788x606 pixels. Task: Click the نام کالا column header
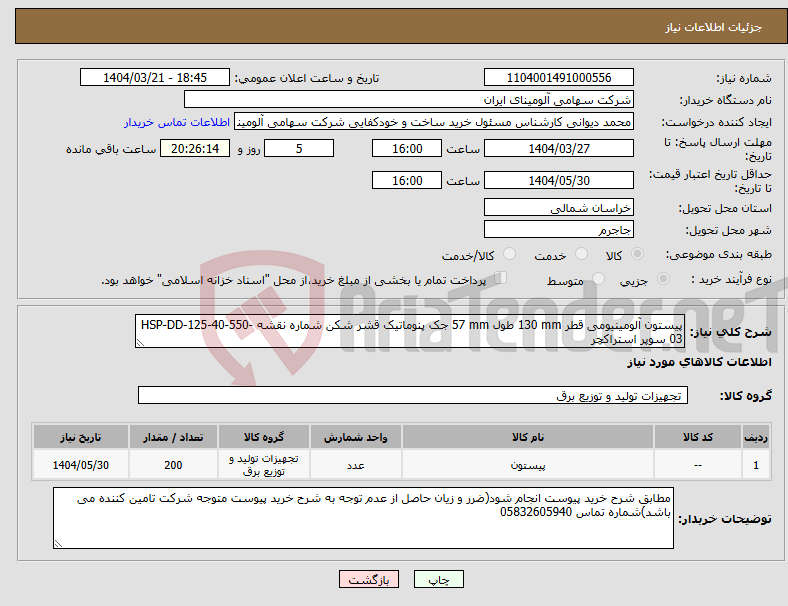point(528,437)
